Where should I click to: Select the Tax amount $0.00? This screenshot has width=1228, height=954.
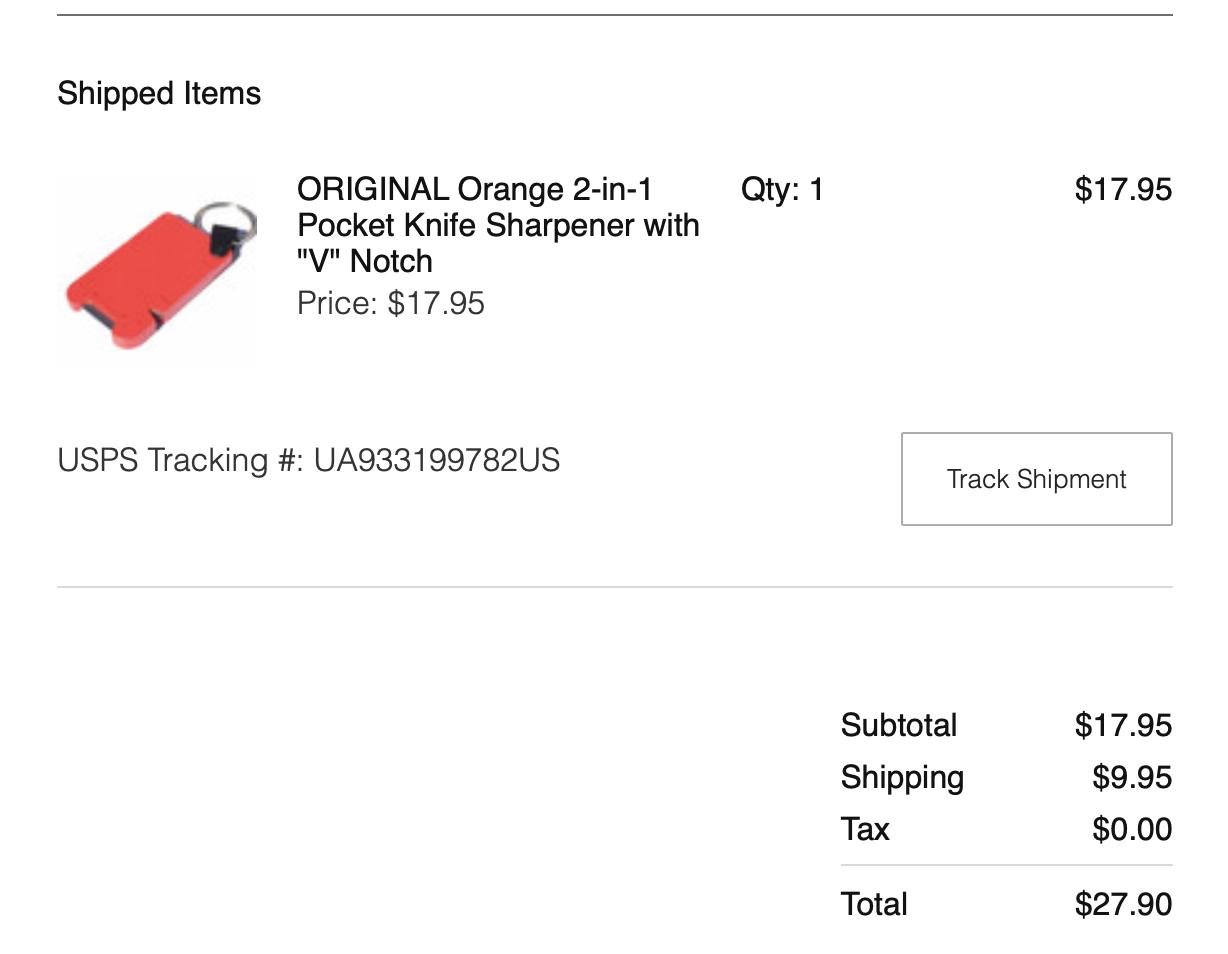click(x=1131, y=829)
